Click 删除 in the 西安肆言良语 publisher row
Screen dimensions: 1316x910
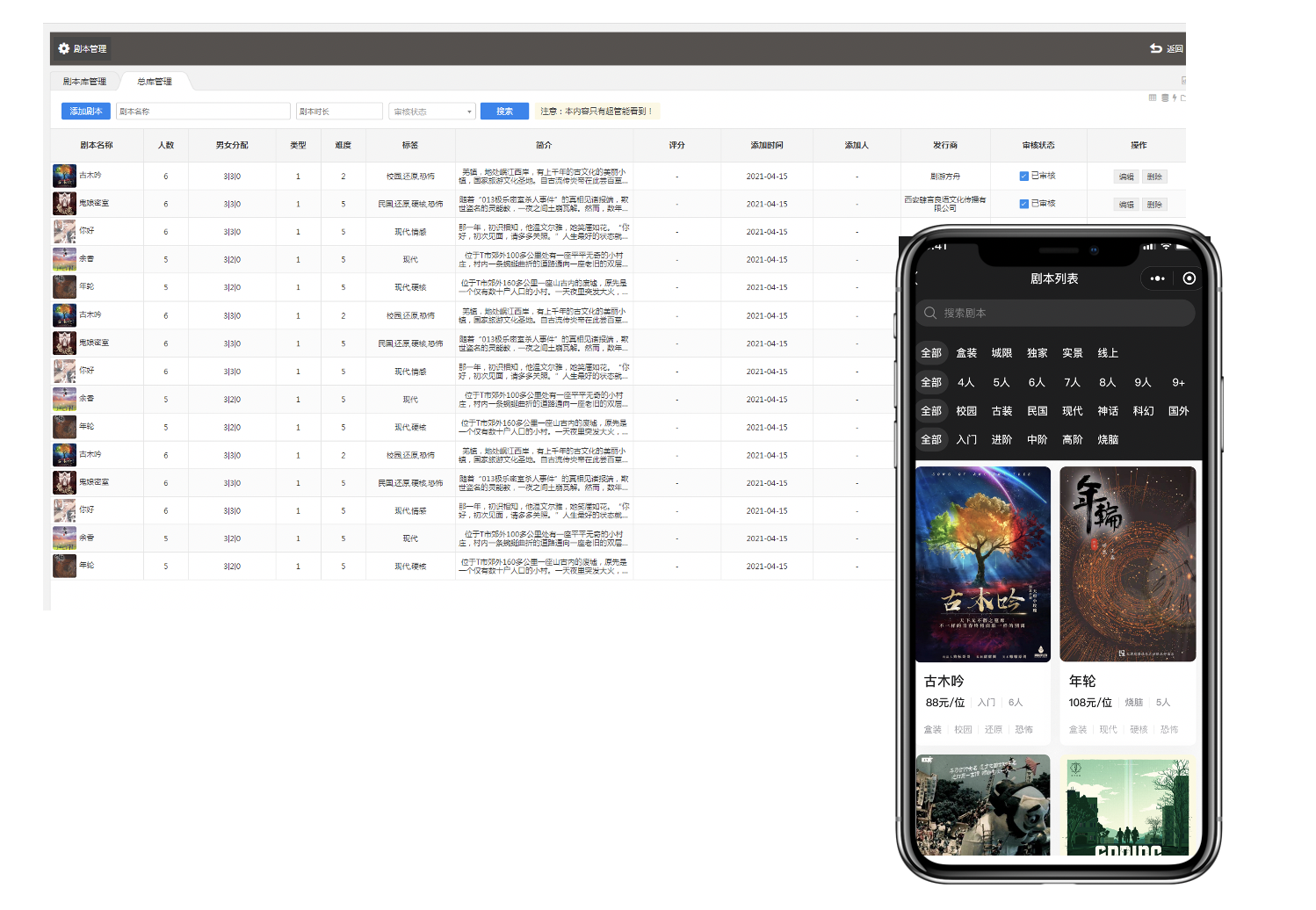(1154, 205)
